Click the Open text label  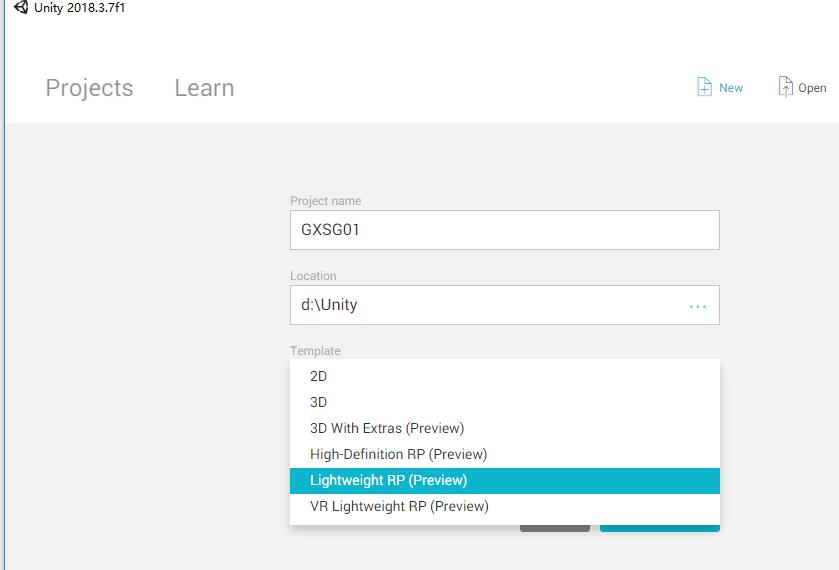click(x=812, y=88)
